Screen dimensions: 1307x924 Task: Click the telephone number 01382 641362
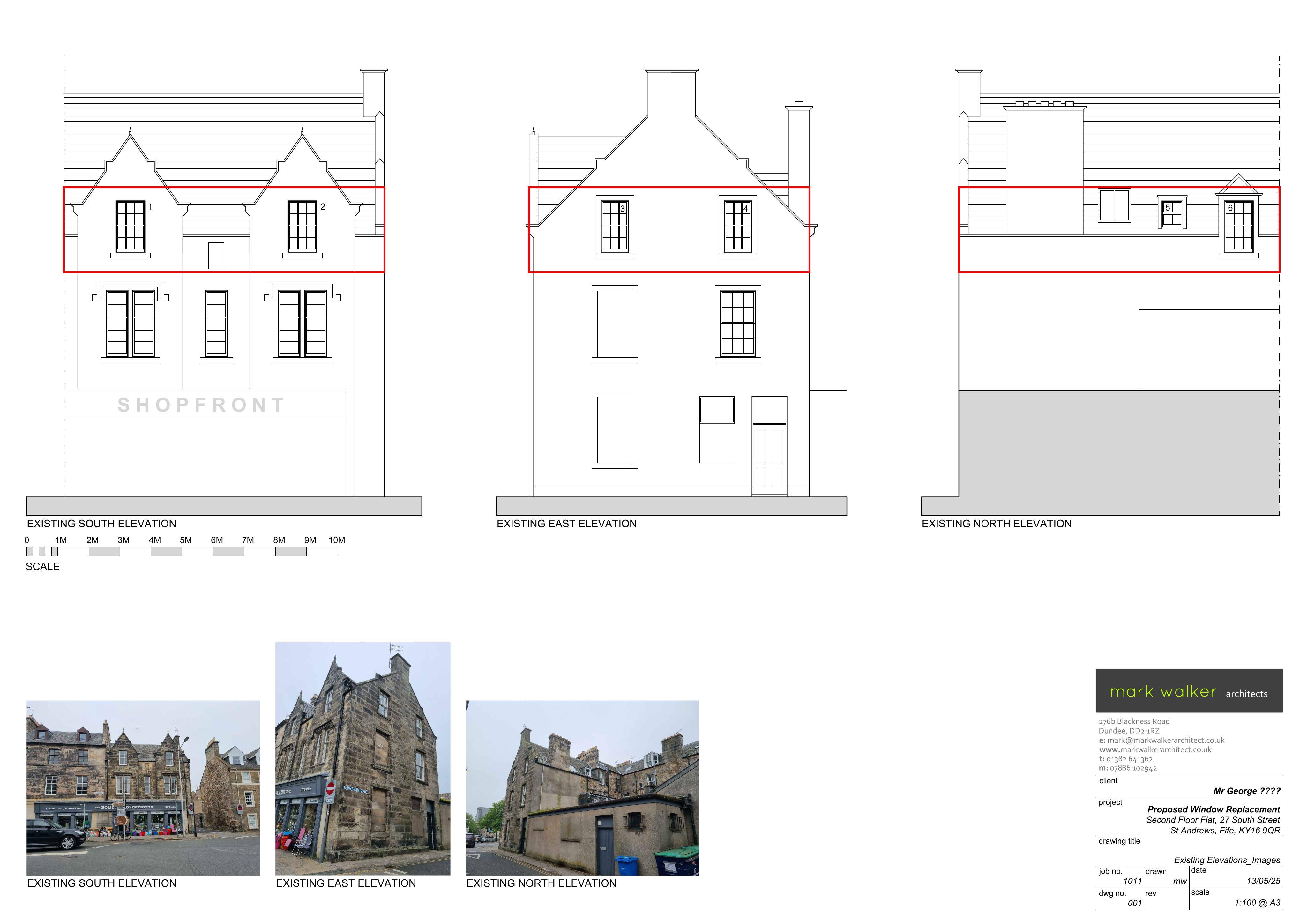coord(1126,759)
